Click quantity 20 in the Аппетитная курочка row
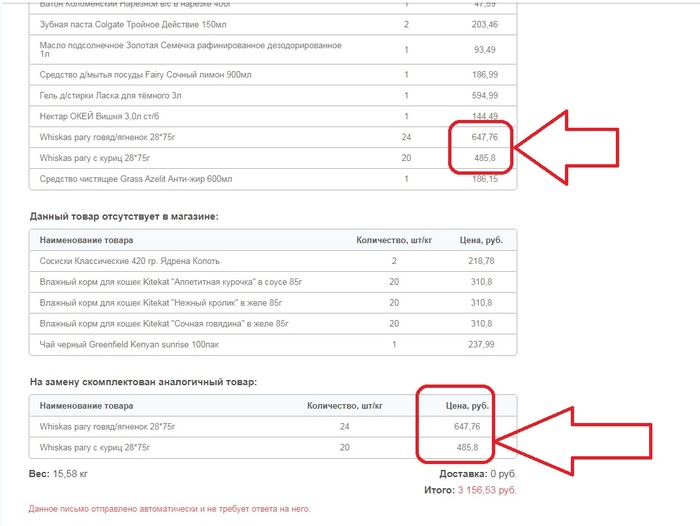The image size is (700, 526). (394, 282)
